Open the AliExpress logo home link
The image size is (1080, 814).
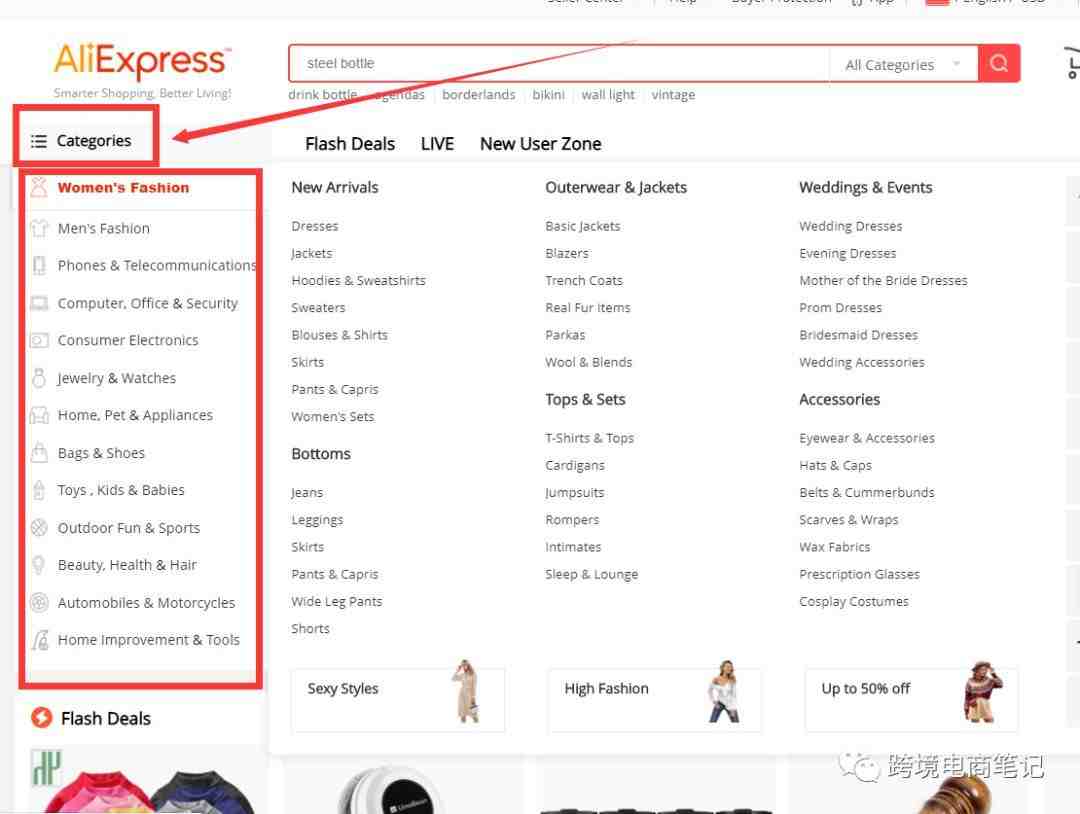pos(142,62)
